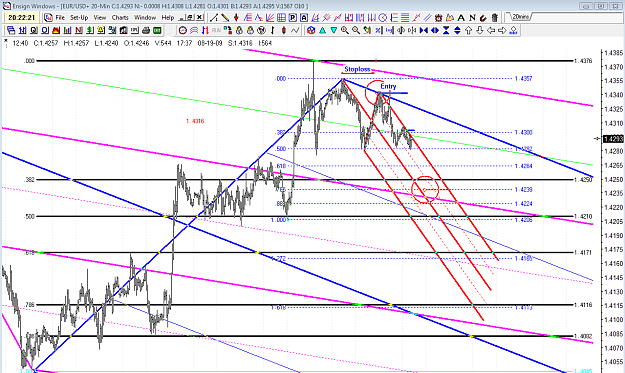625x373 pixels.
Task: Click the 1.4210 price level label
Action: [x=583, y=216]
